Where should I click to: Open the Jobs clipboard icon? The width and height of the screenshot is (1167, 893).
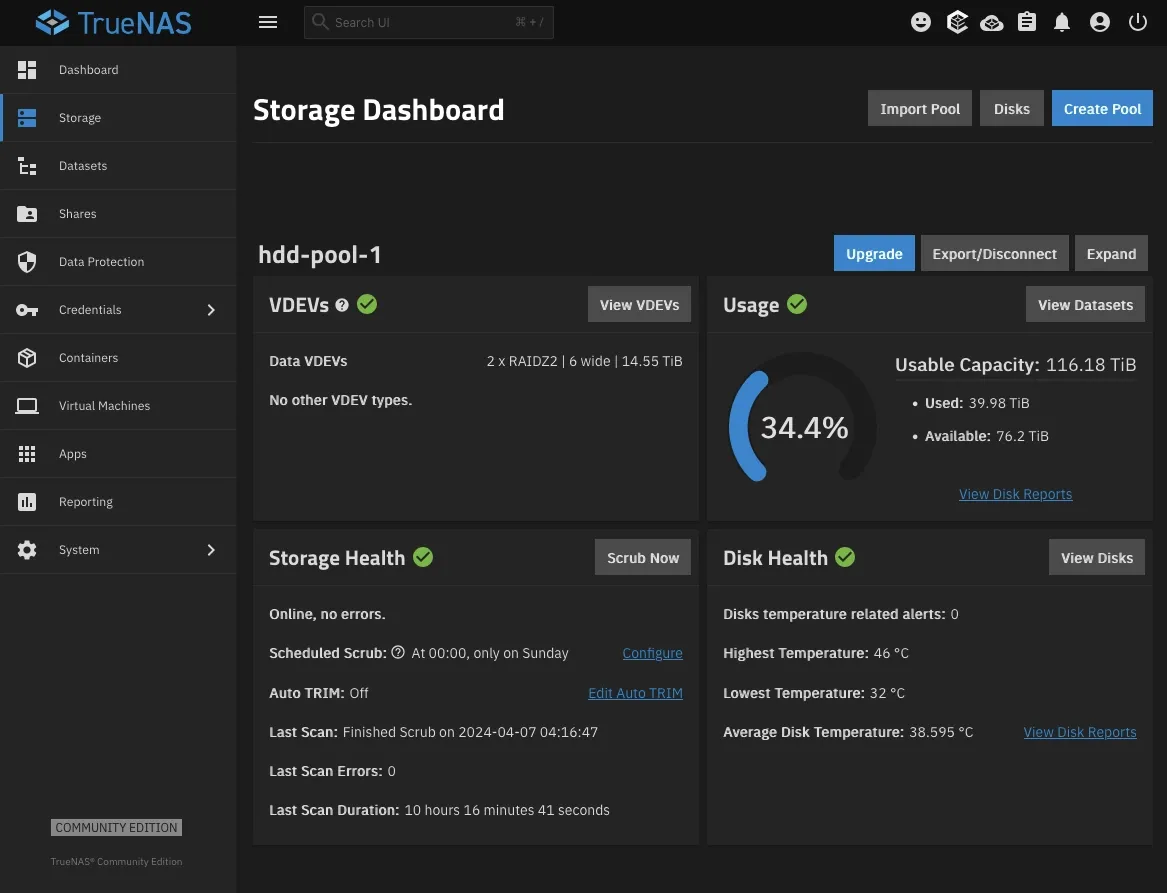tap(1027, 22)
